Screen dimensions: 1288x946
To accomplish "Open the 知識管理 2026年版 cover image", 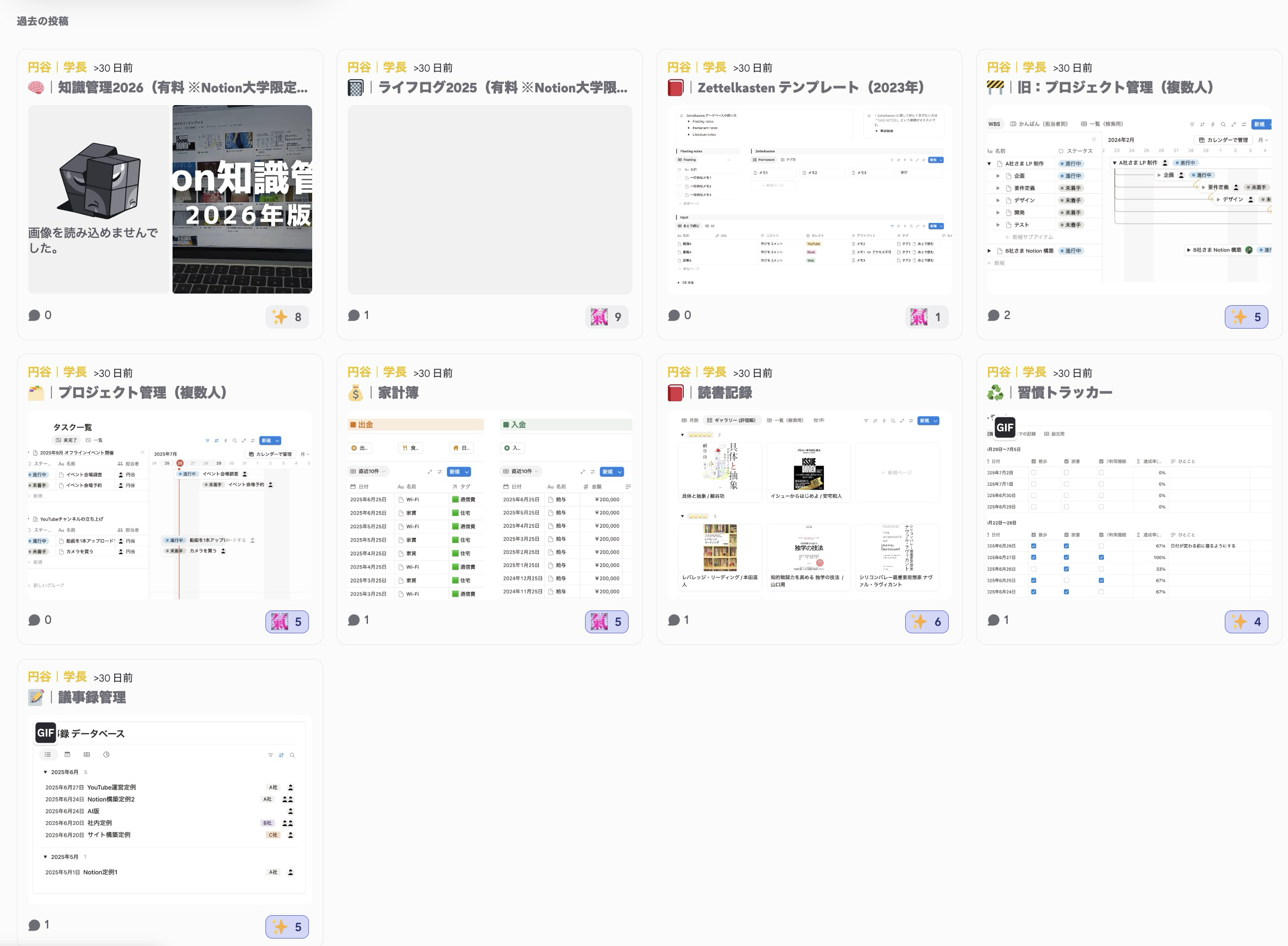I will 242,199.
